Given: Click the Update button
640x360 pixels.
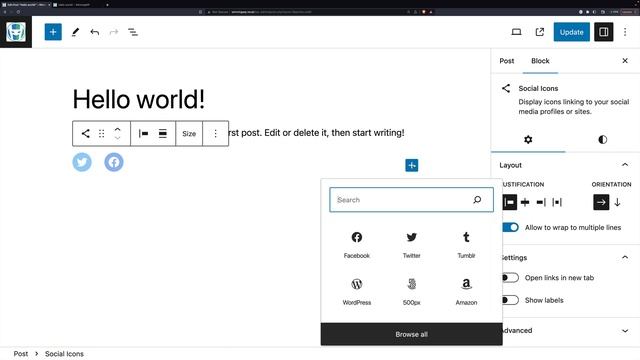Looking at the screenshot, I should coord(571,32).
